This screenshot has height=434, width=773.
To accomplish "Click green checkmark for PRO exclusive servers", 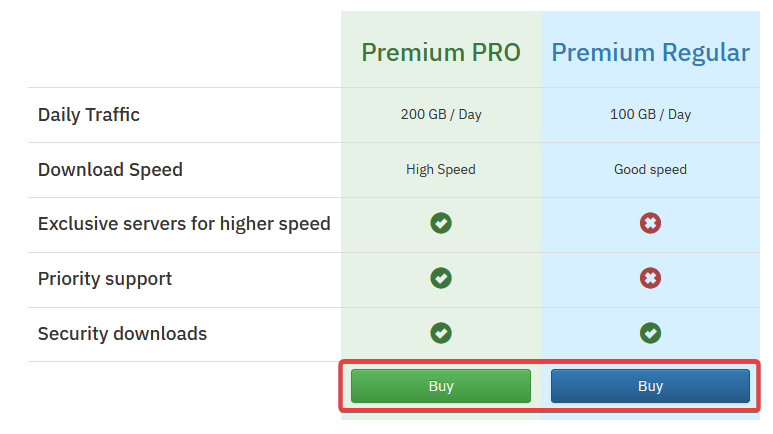I will [441, 223].
